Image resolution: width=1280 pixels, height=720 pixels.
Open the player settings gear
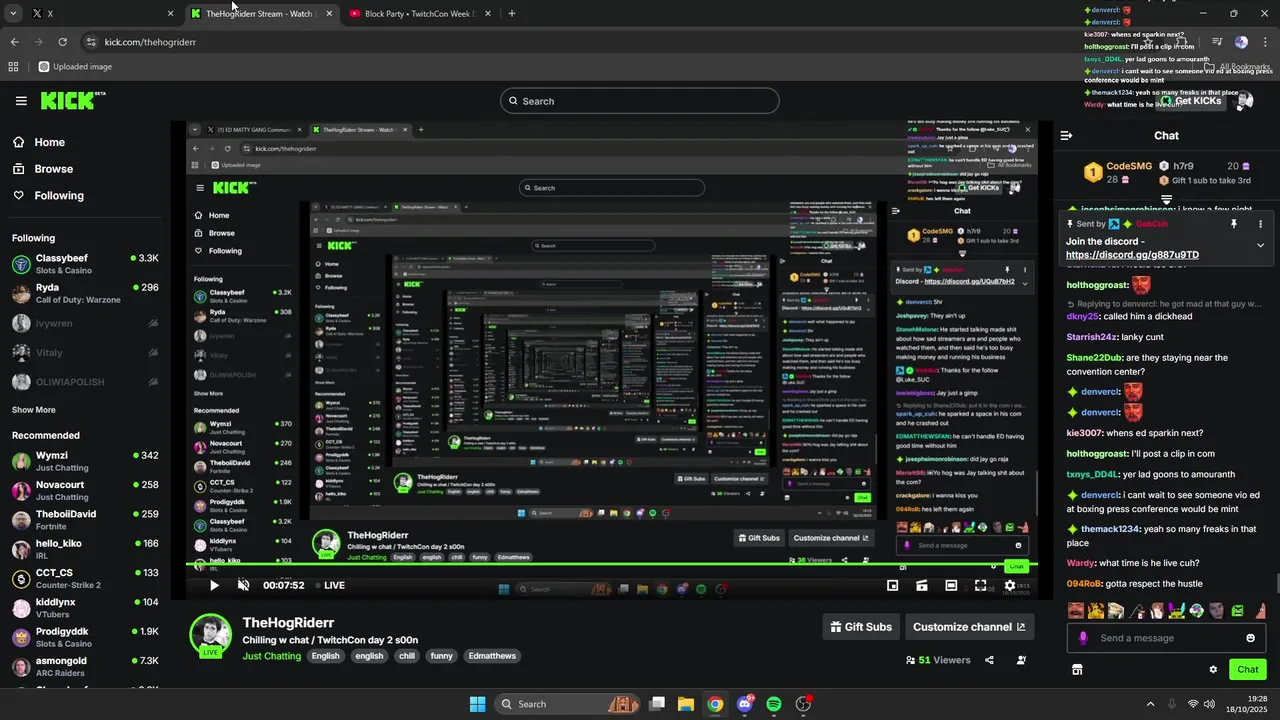[x=1010, y=585]
